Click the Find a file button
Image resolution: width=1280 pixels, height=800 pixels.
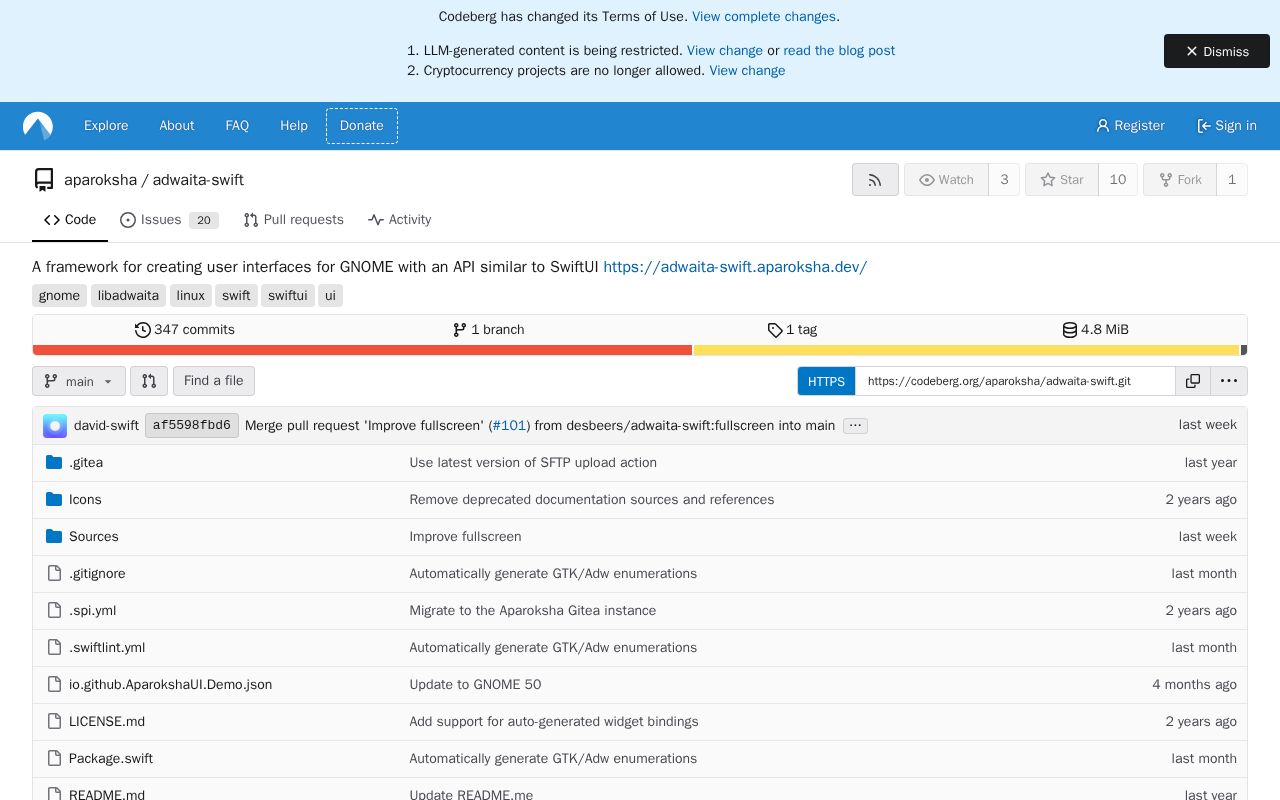tap(214, 381)
